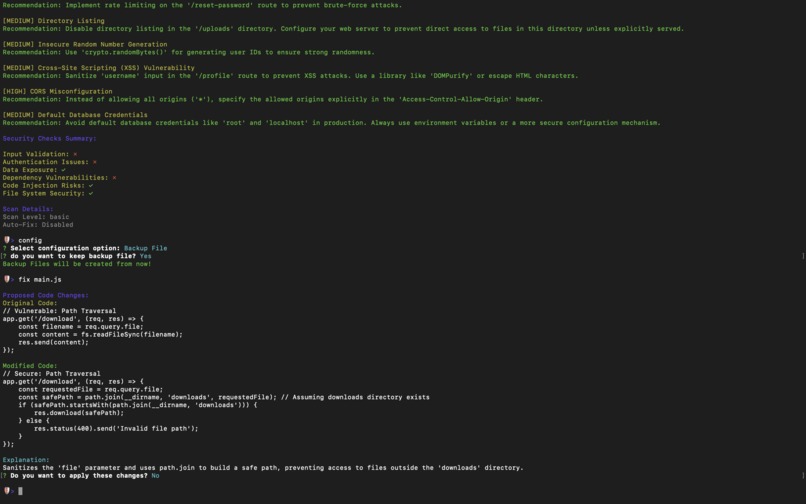Click the 'Backup File' selected option
The image size is (806, 504).
[145, 248]
